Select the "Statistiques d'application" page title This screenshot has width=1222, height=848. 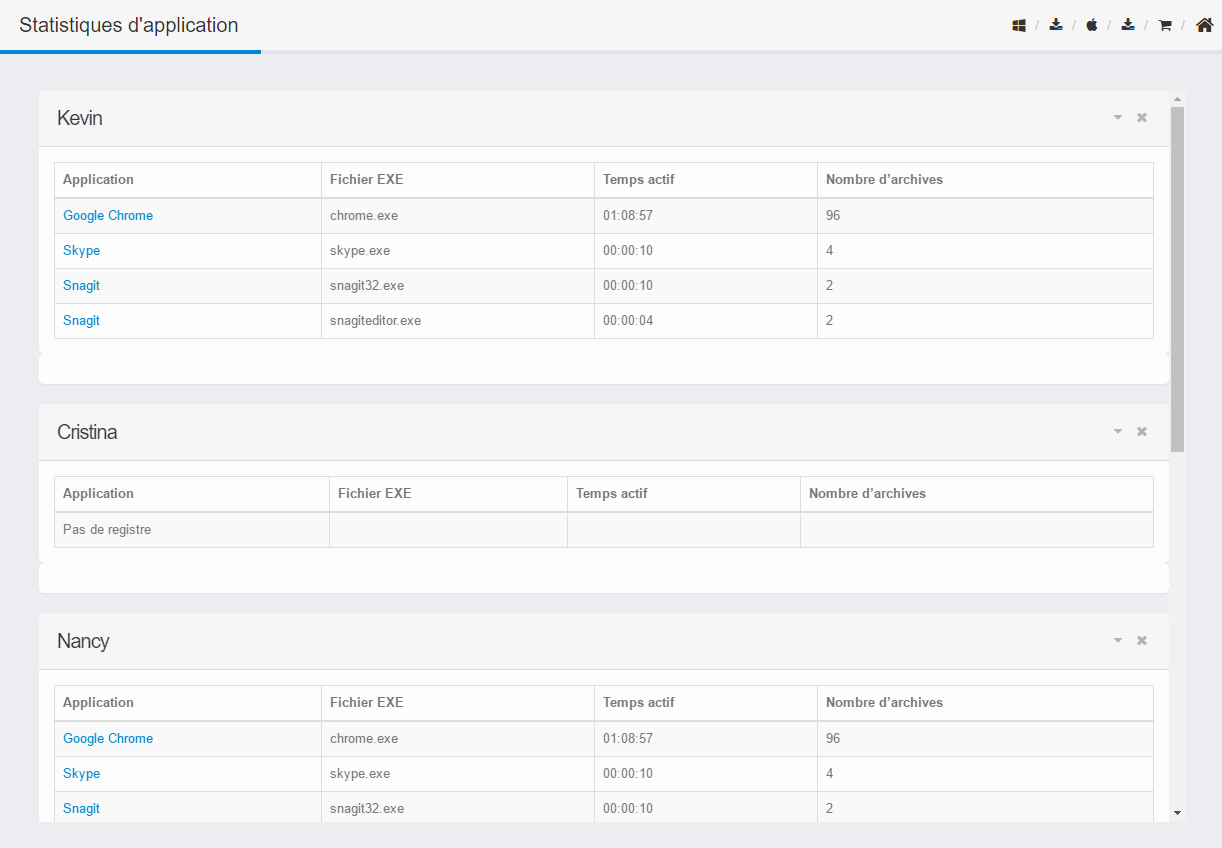click(x=129, y=25)
